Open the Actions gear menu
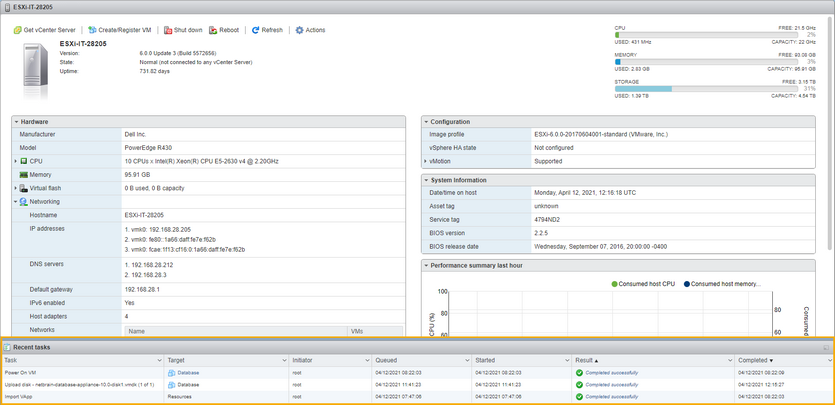The width and height of the screenshot is (835, 405). 310,30
